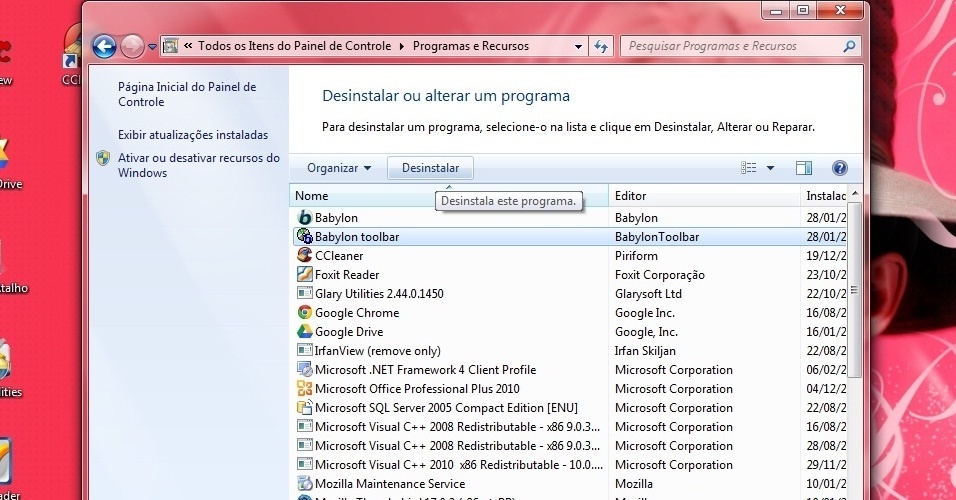Click the Programas e Recursos breadcrumb

point(471,46)
